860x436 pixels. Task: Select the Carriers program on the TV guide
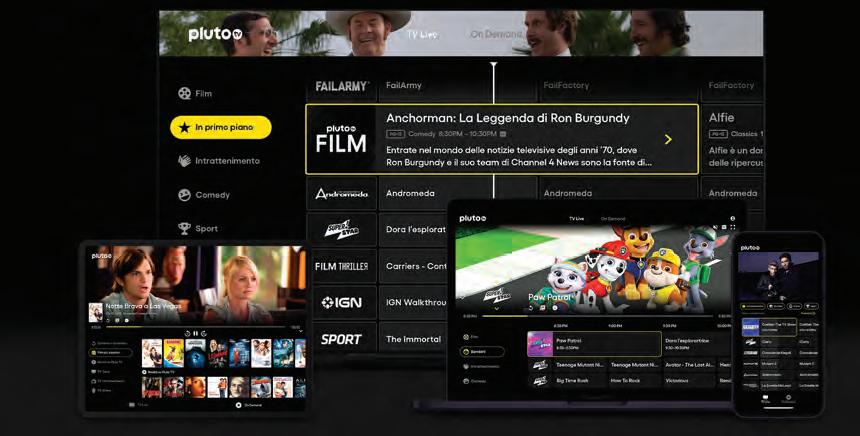tap(413, 266)
